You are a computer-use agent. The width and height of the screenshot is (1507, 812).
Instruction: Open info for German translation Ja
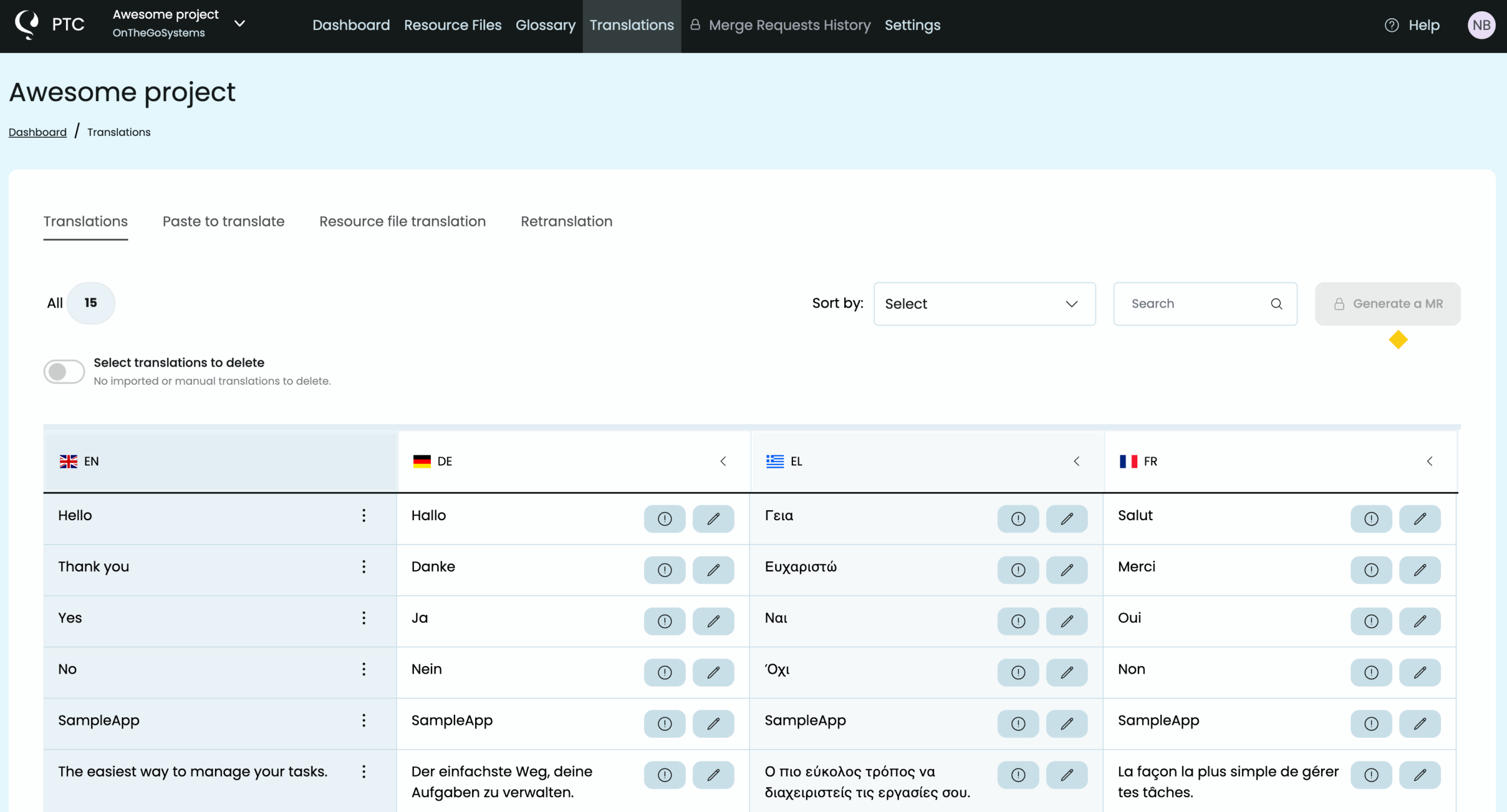tap(665, 621)
